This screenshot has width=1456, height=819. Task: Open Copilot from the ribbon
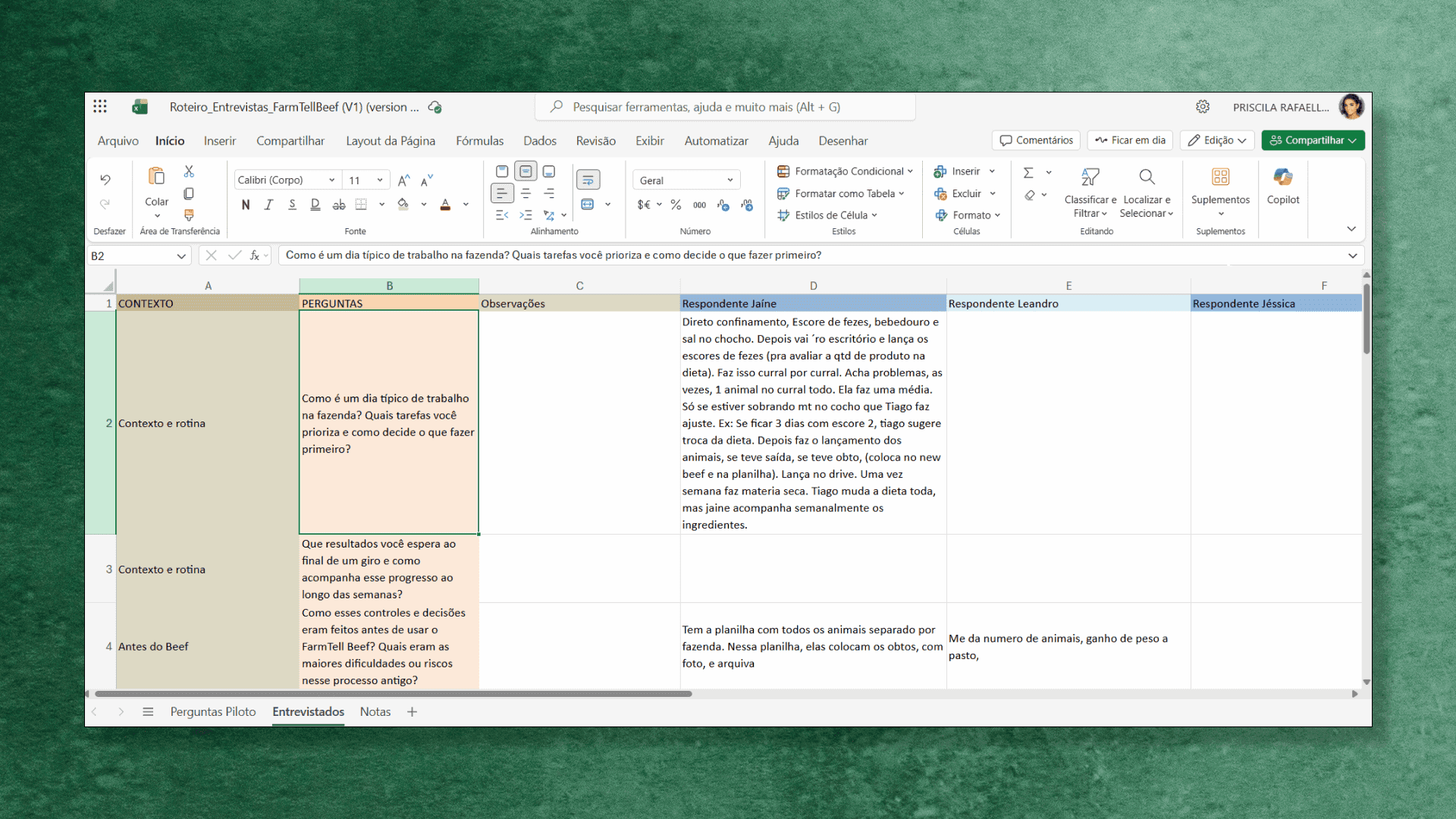[1283, 186]
